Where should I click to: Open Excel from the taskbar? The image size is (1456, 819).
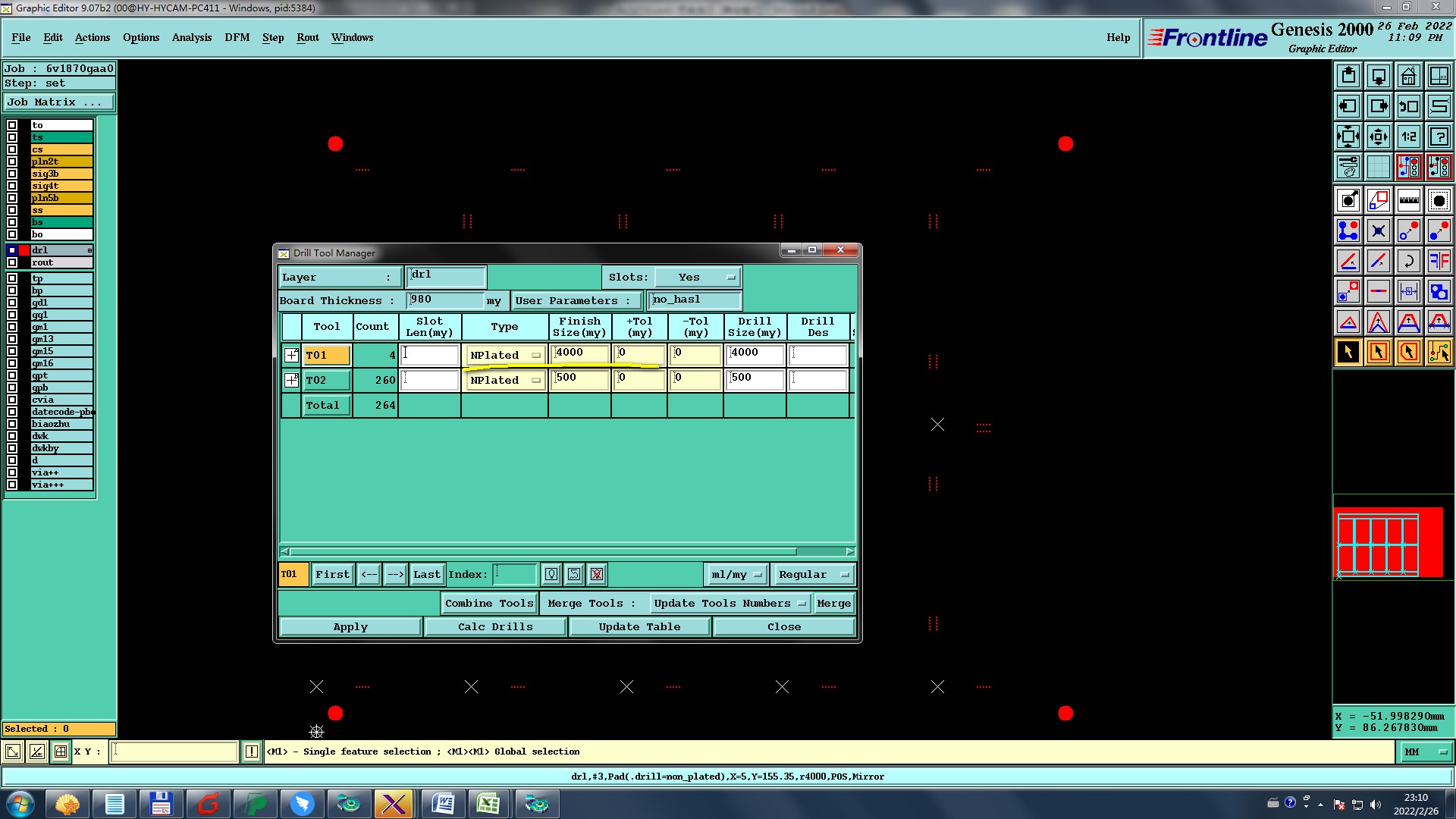click(488, 804)
